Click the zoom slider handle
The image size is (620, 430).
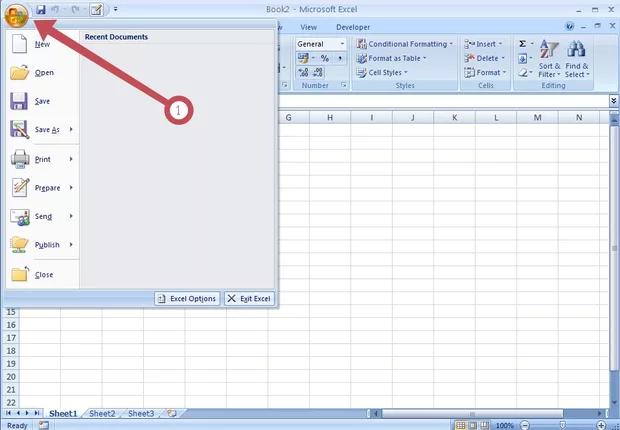click(x=562, y=426)
